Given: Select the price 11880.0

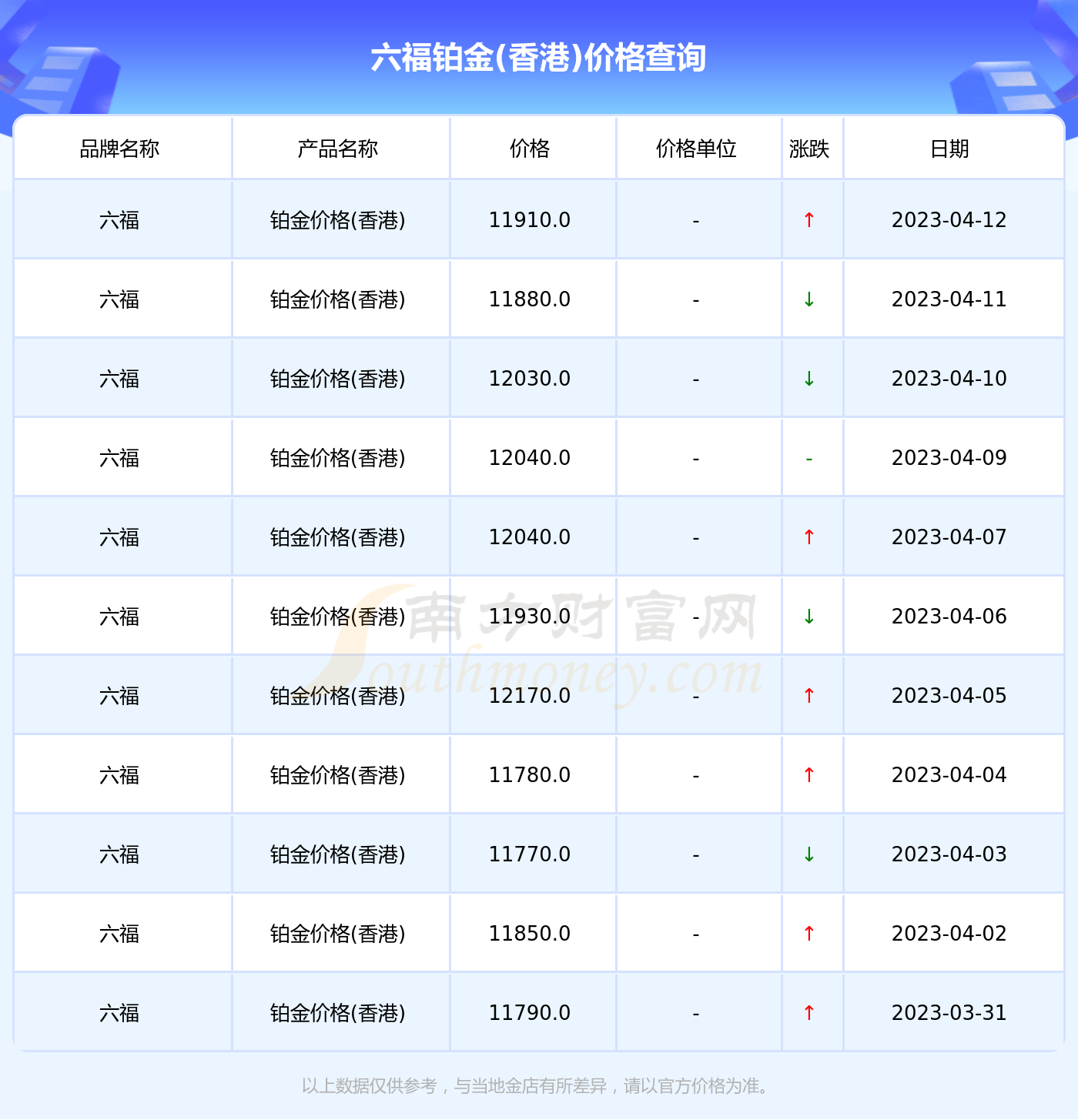Looking at the screenshot, I should click(x=530, y=299).
